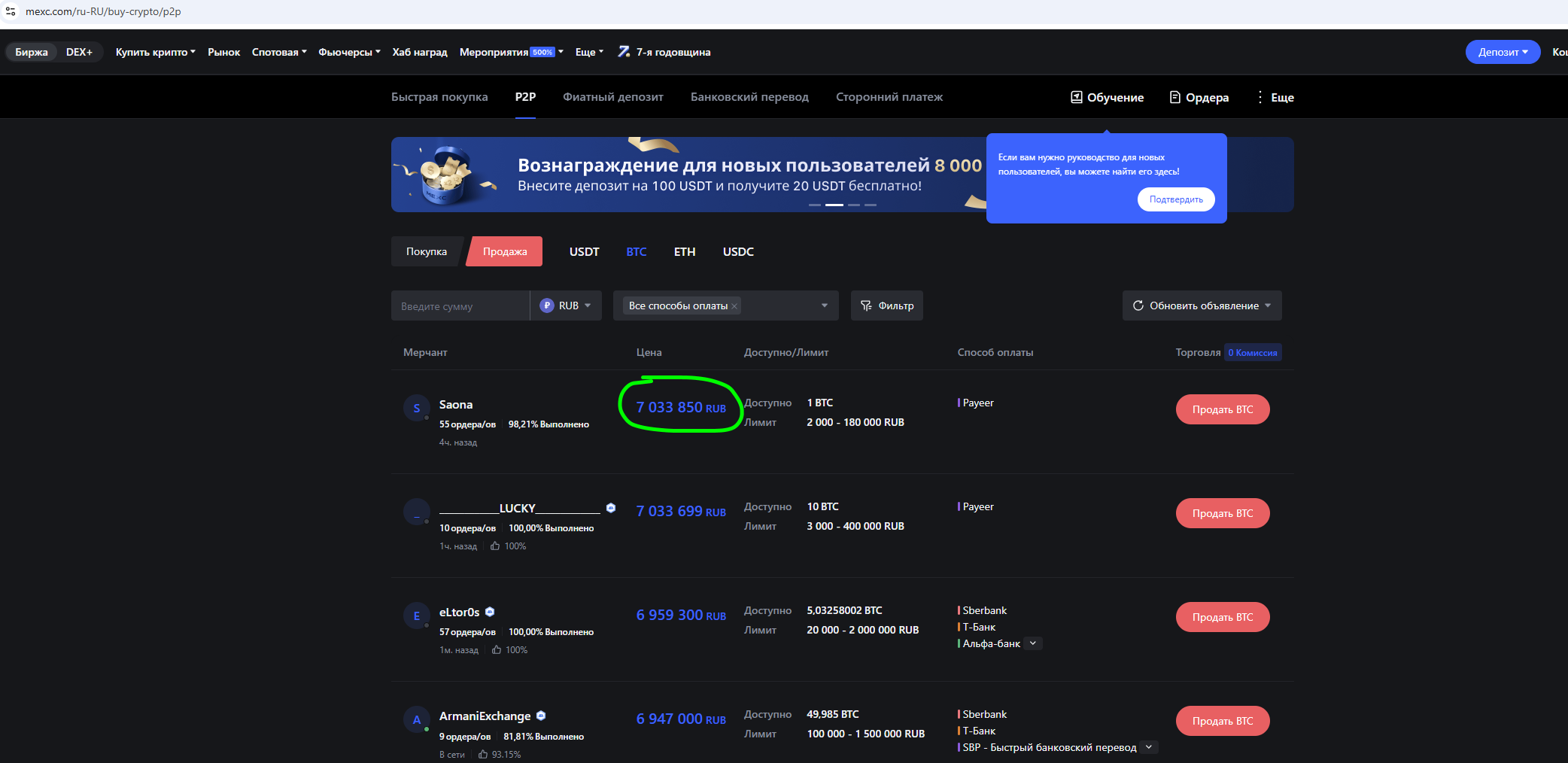Open the three-dot Еще menu beside Ордера
1568x763 pixels.
[1275, 97]
